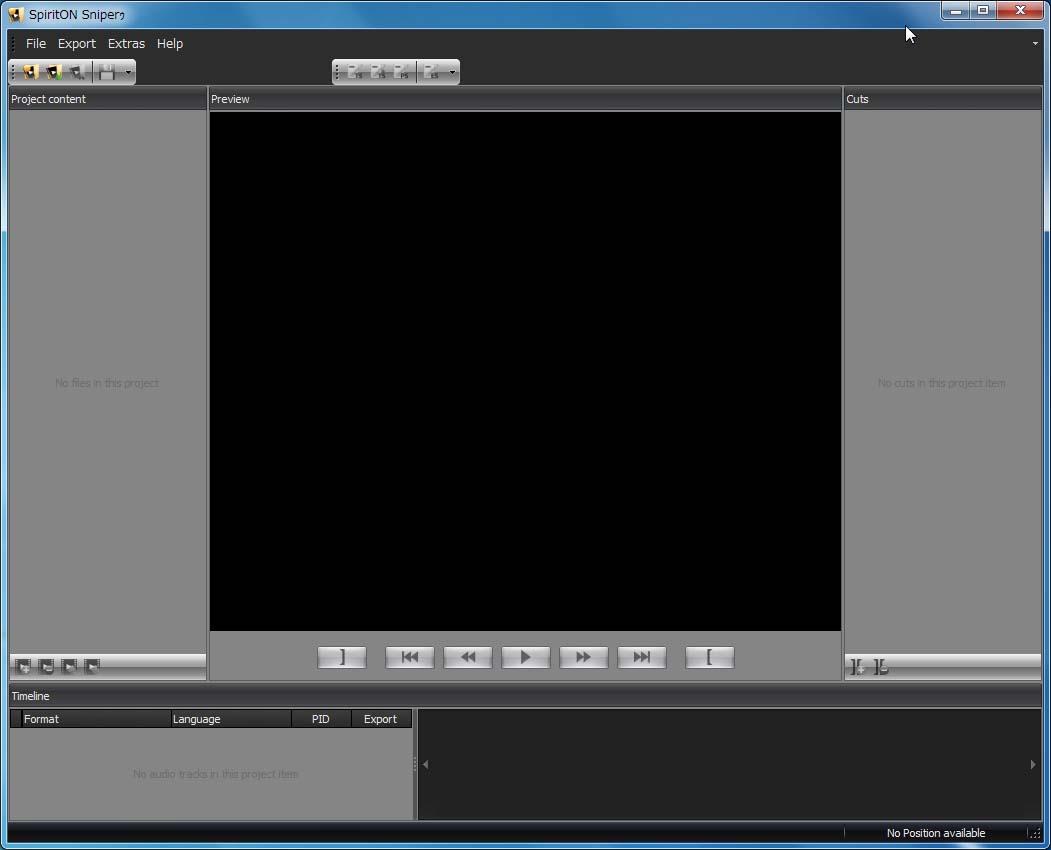The height and width of the screenshot is (850, 1051).
Task: Open the export toolbar dropdown arrow
Action: (x=452, y=72)
